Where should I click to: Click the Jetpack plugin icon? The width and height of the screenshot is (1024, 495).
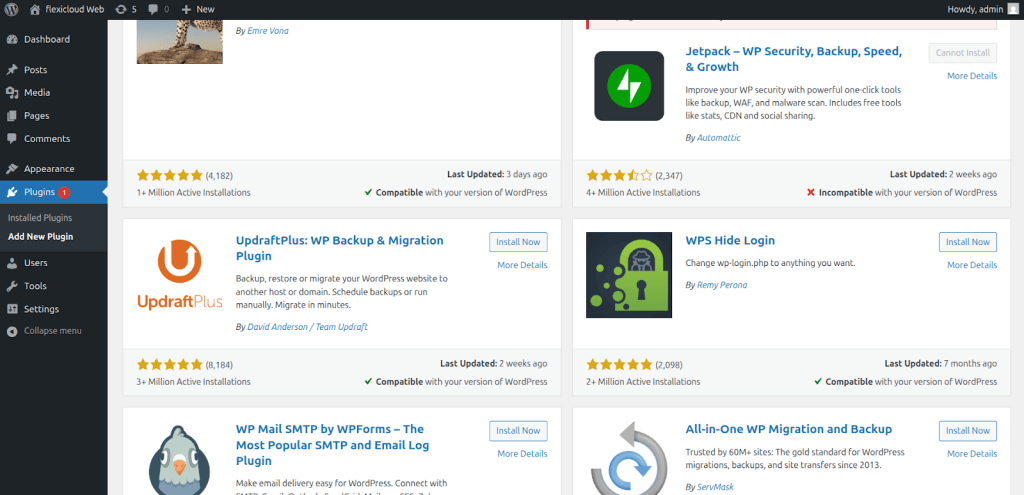click(628, 86)
